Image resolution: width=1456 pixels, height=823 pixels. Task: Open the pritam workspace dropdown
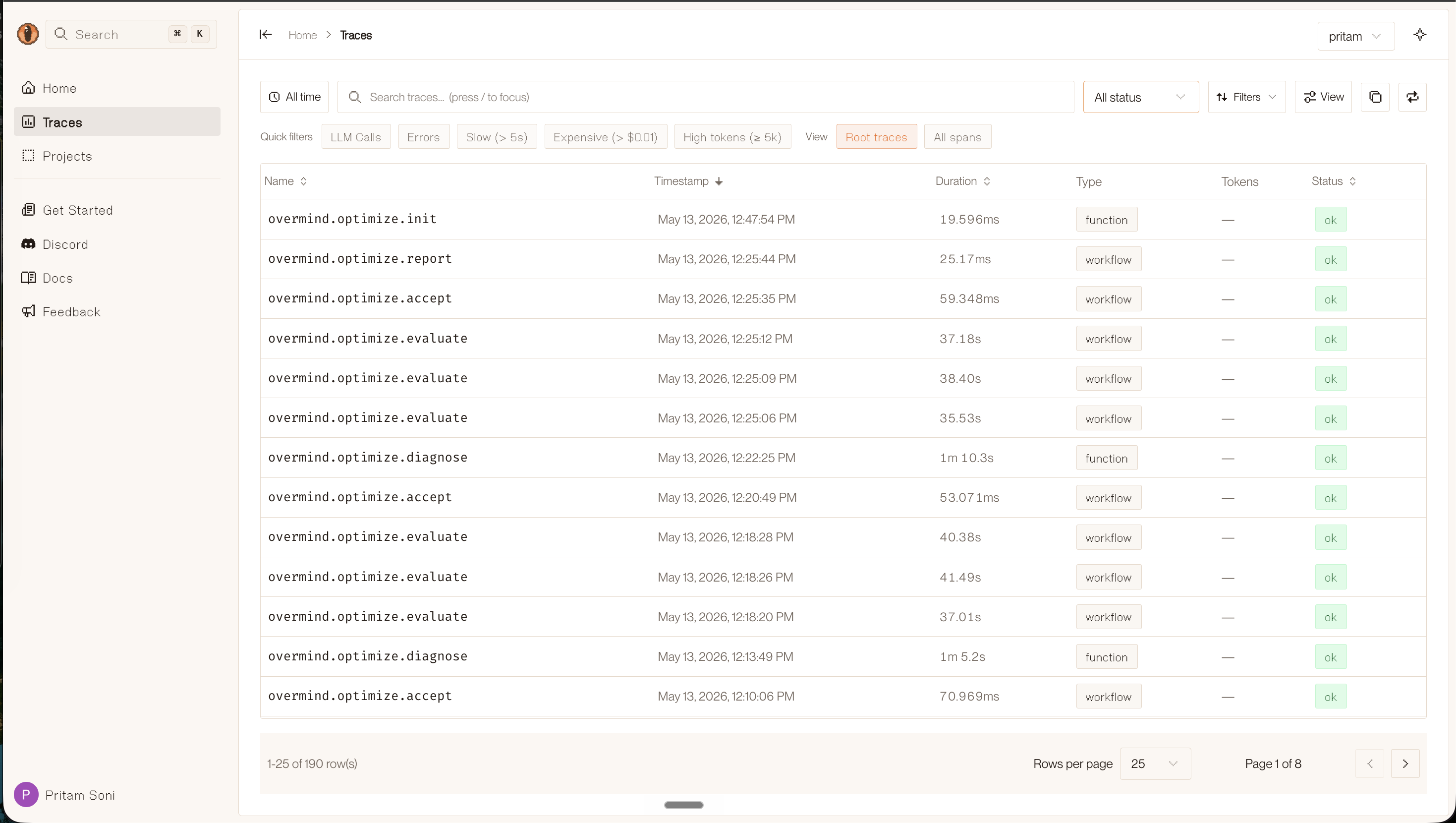(x=1355, y=36)
